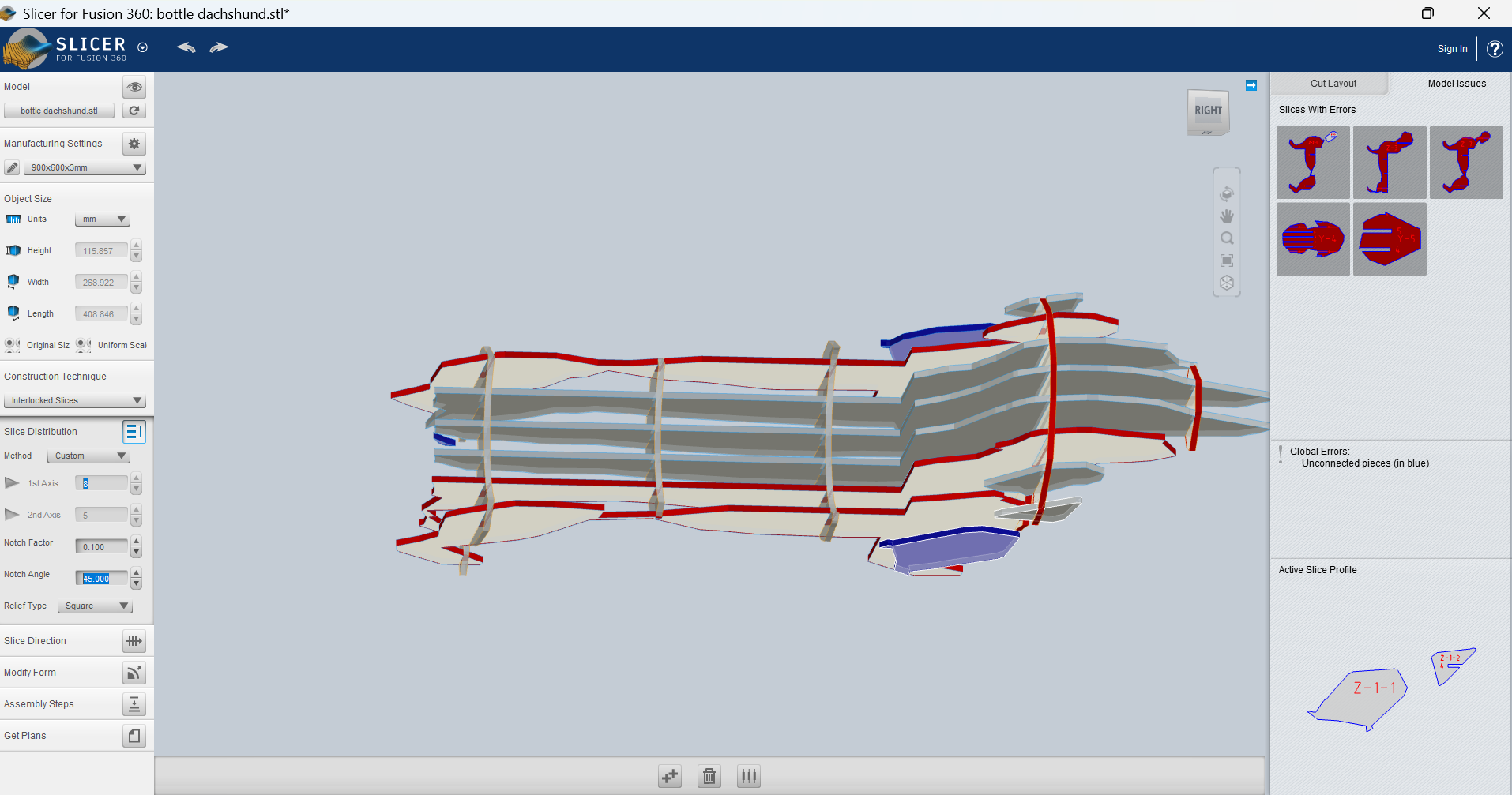Select the second error slice thumbnail
The width and height of the screenshot is (1512, 795).
click(x=1390, y=162)
